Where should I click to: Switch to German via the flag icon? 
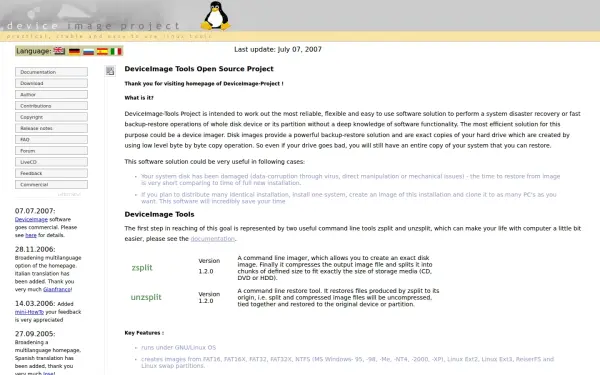point(74,51)
